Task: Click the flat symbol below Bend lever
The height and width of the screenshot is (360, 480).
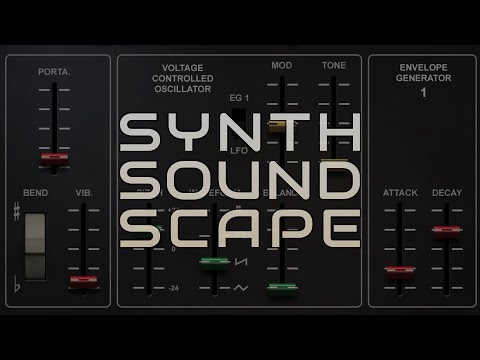Action: [x=17, y=284]
